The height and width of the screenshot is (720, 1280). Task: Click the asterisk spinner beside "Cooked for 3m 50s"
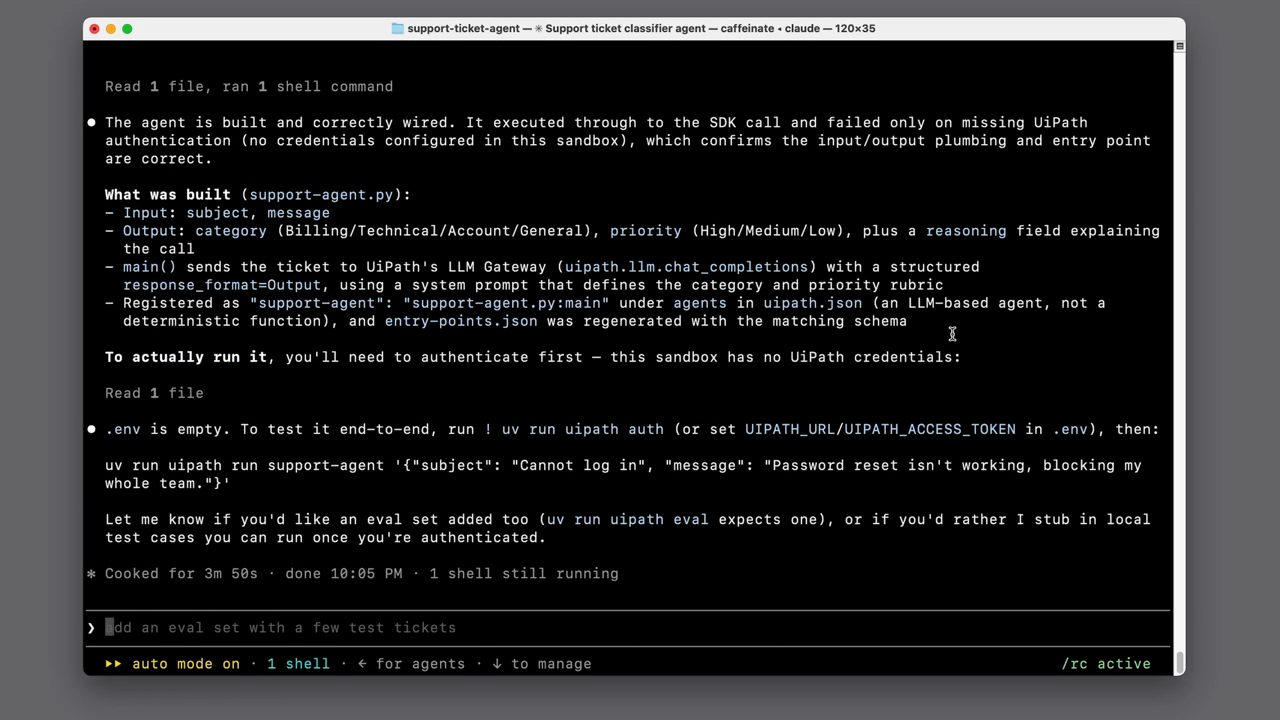pyautogui.click(x=91, y=574)
